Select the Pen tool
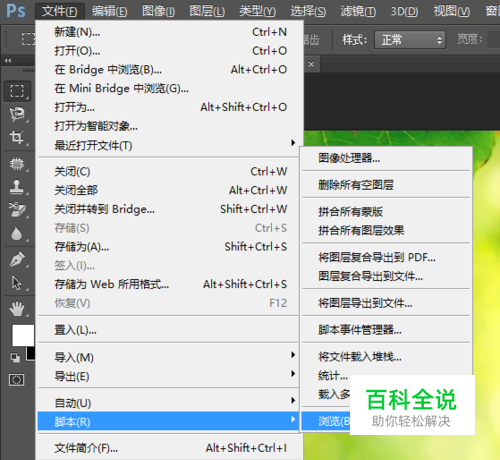This screenshot has height=460, width=500. coord(17,260)
